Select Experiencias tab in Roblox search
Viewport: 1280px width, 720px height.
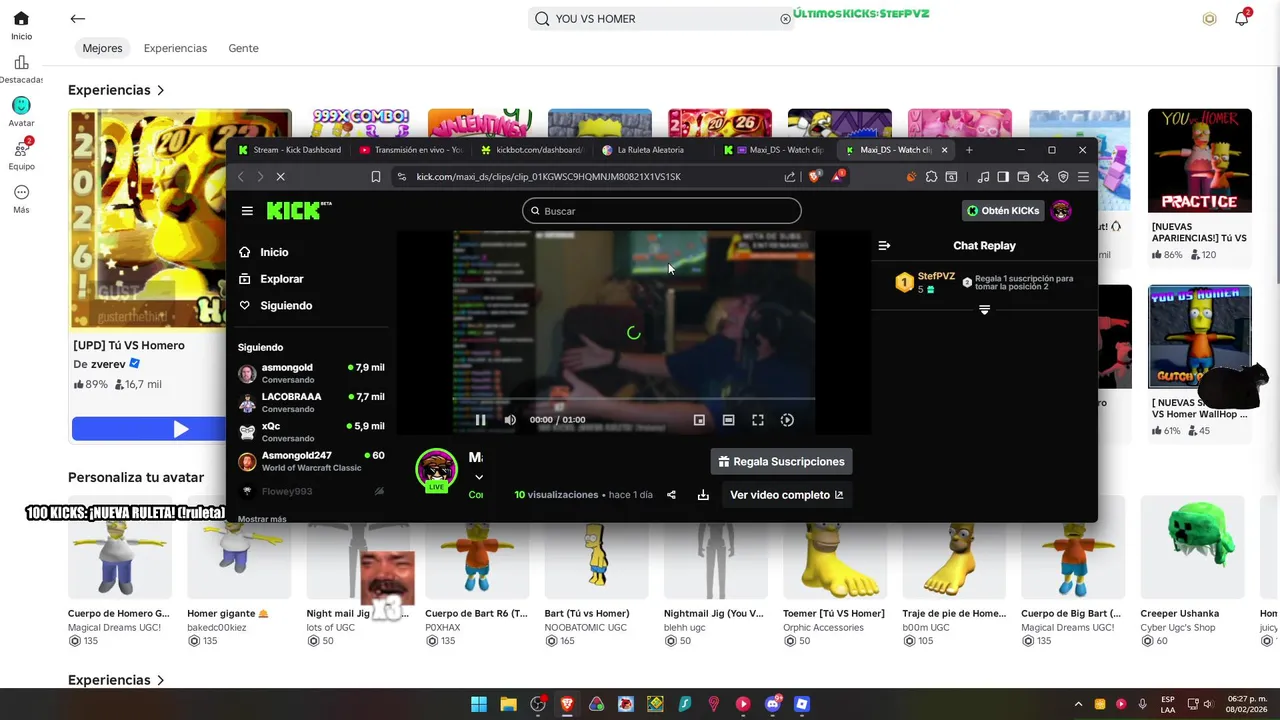[175, 48]
